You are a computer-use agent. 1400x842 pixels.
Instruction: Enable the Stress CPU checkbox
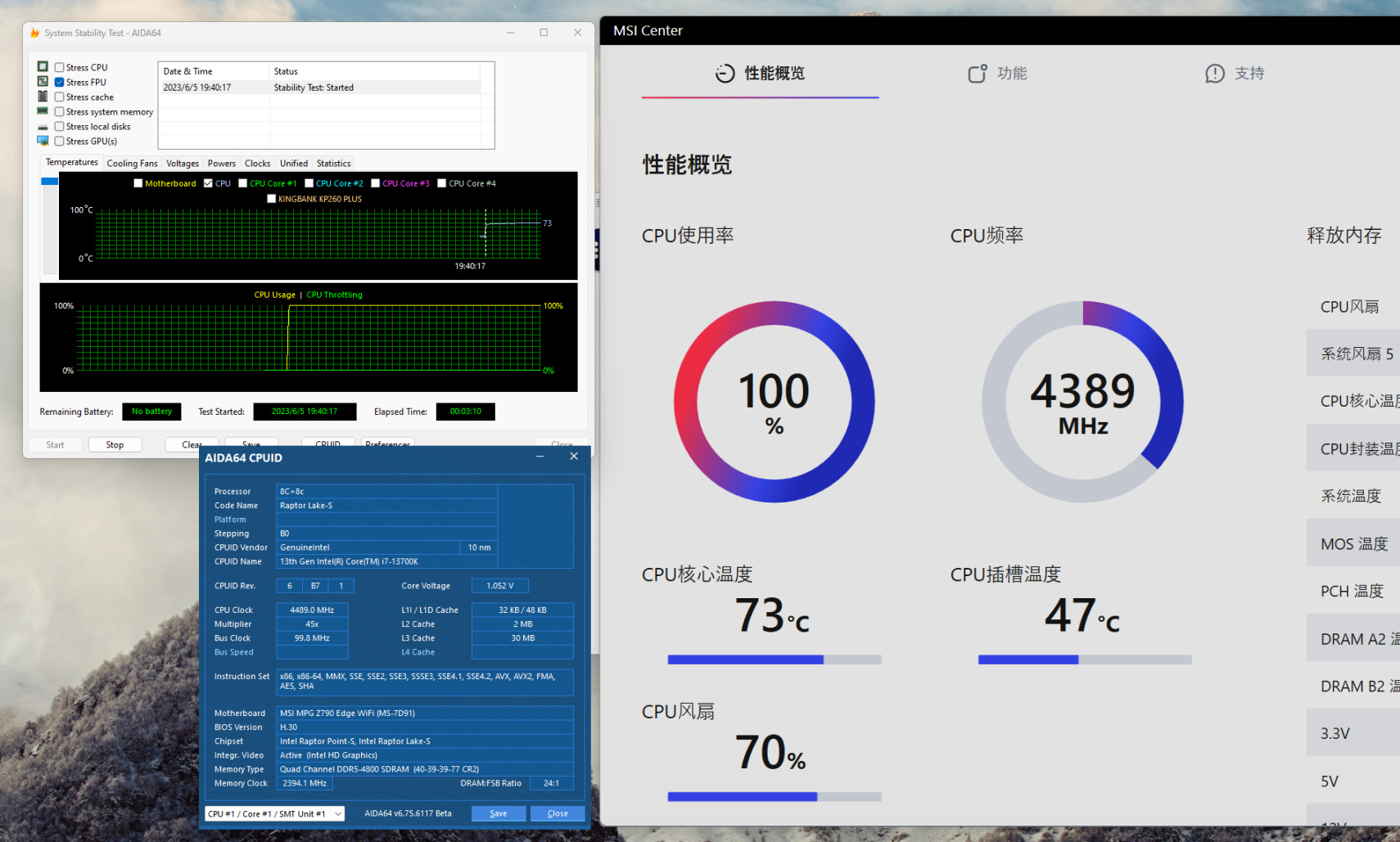(59, 67)
